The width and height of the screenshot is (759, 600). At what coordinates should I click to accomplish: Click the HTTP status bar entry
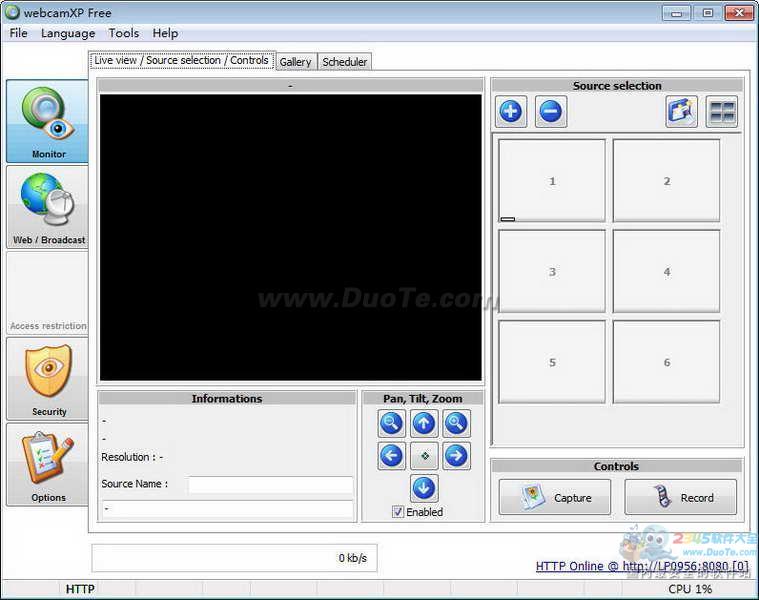coord(80,589)
